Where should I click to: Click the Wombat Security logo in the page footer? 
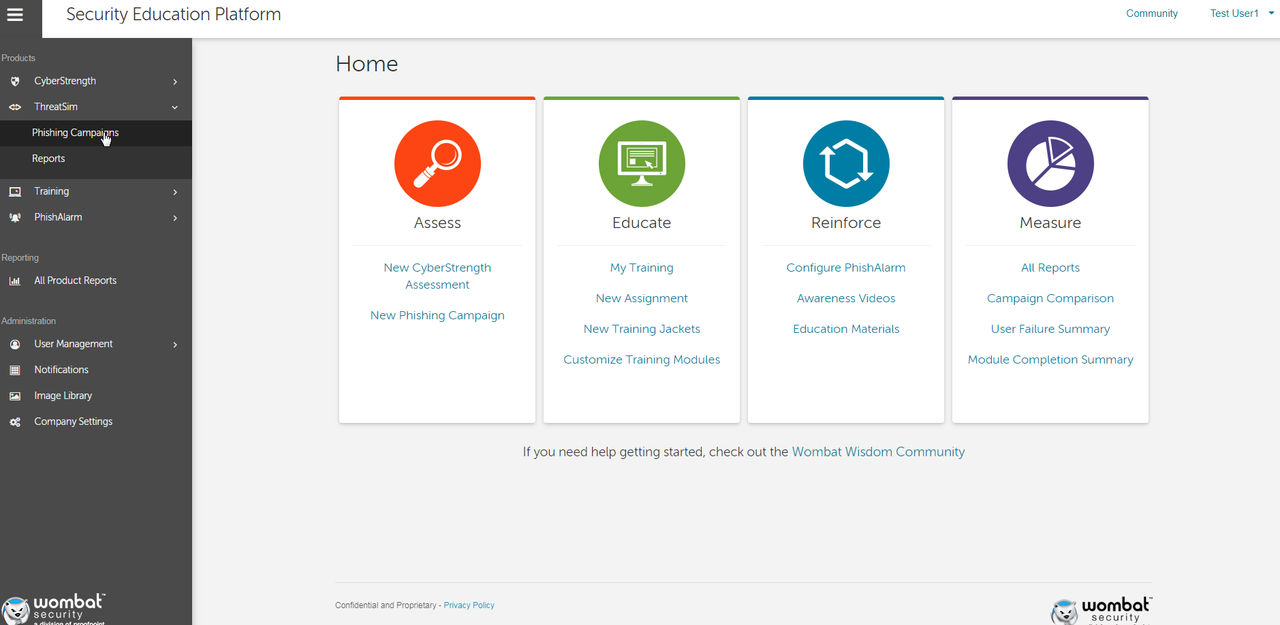1103,610
